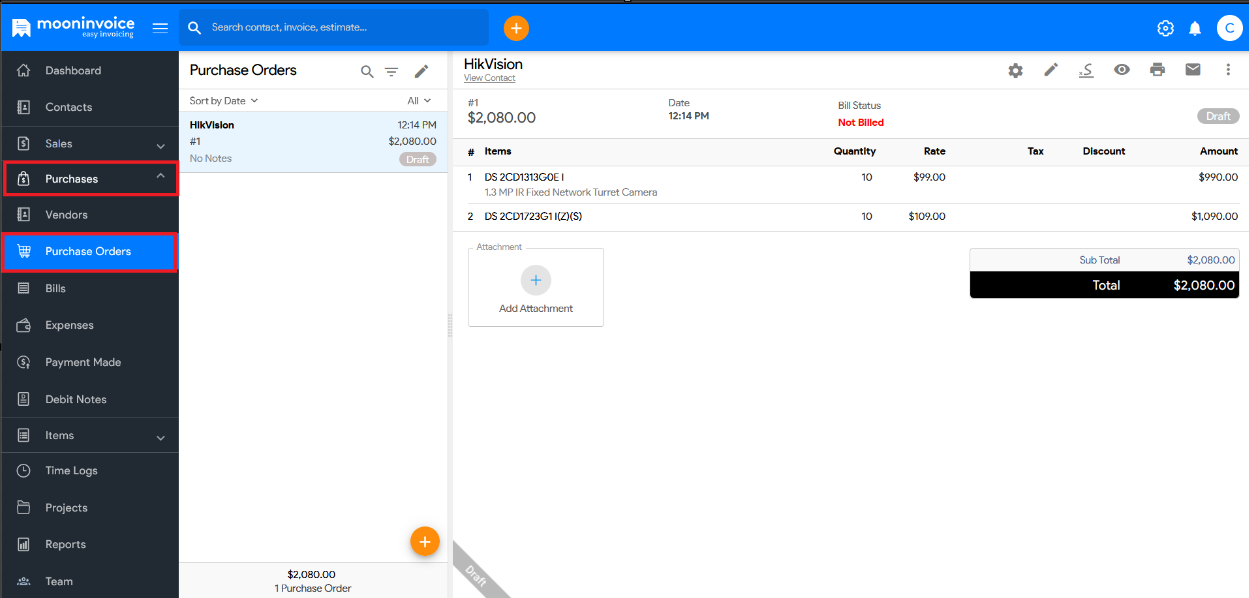Email the purchase order

coord(1193,70)
